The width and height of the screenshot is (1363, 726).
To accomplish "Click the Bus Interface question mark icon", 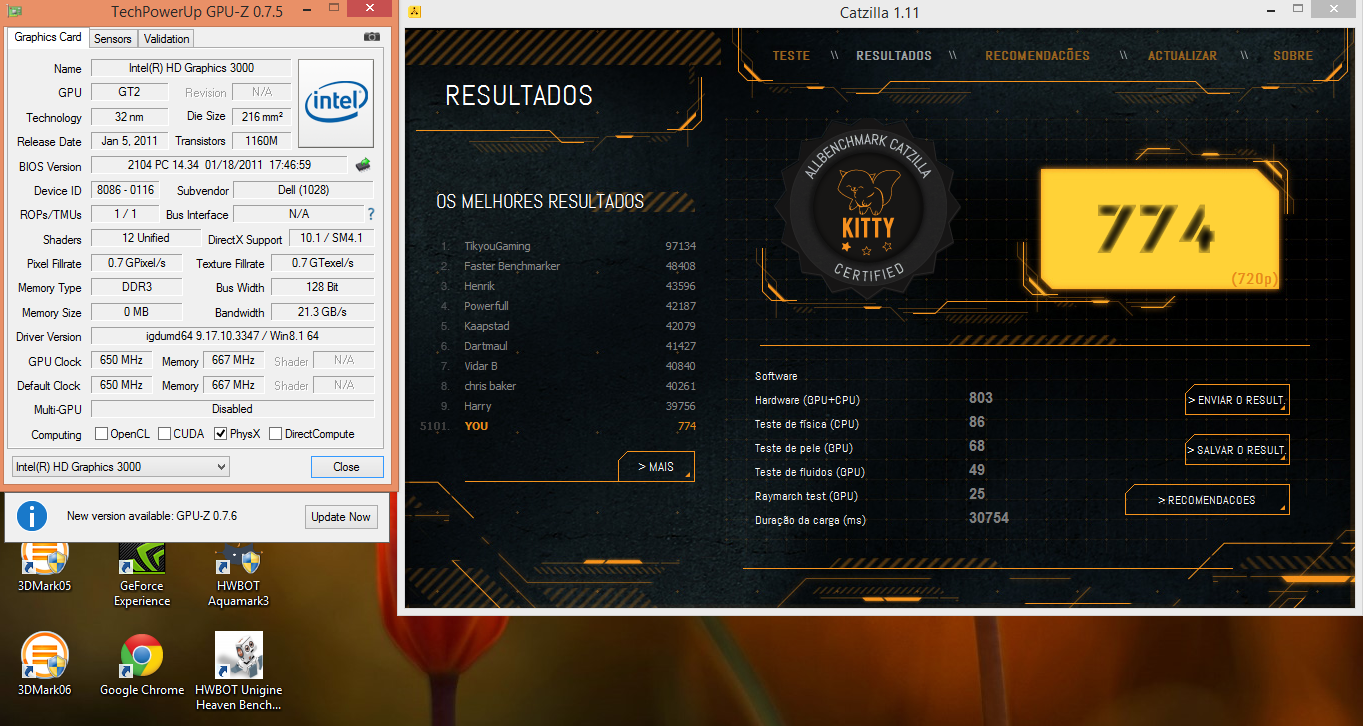I will pos(371,214).
